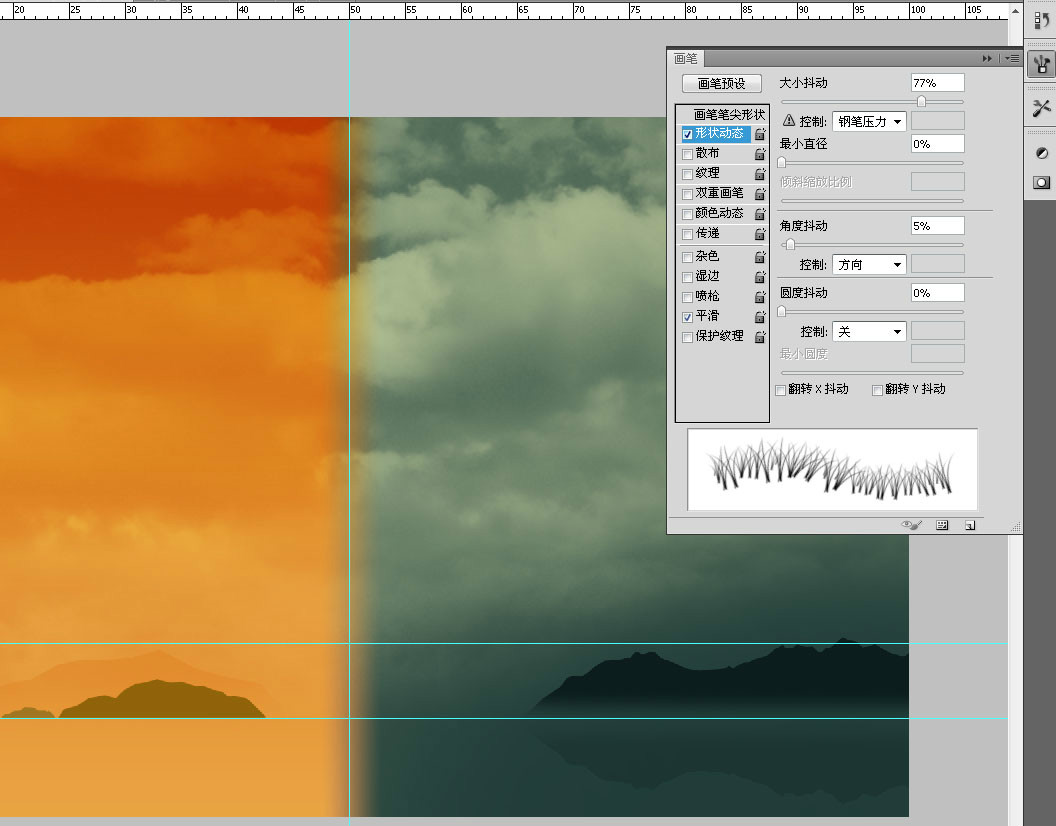Enable the 双重画笔 checkbox
The image size is (1056, 826).
coord(688,194)
